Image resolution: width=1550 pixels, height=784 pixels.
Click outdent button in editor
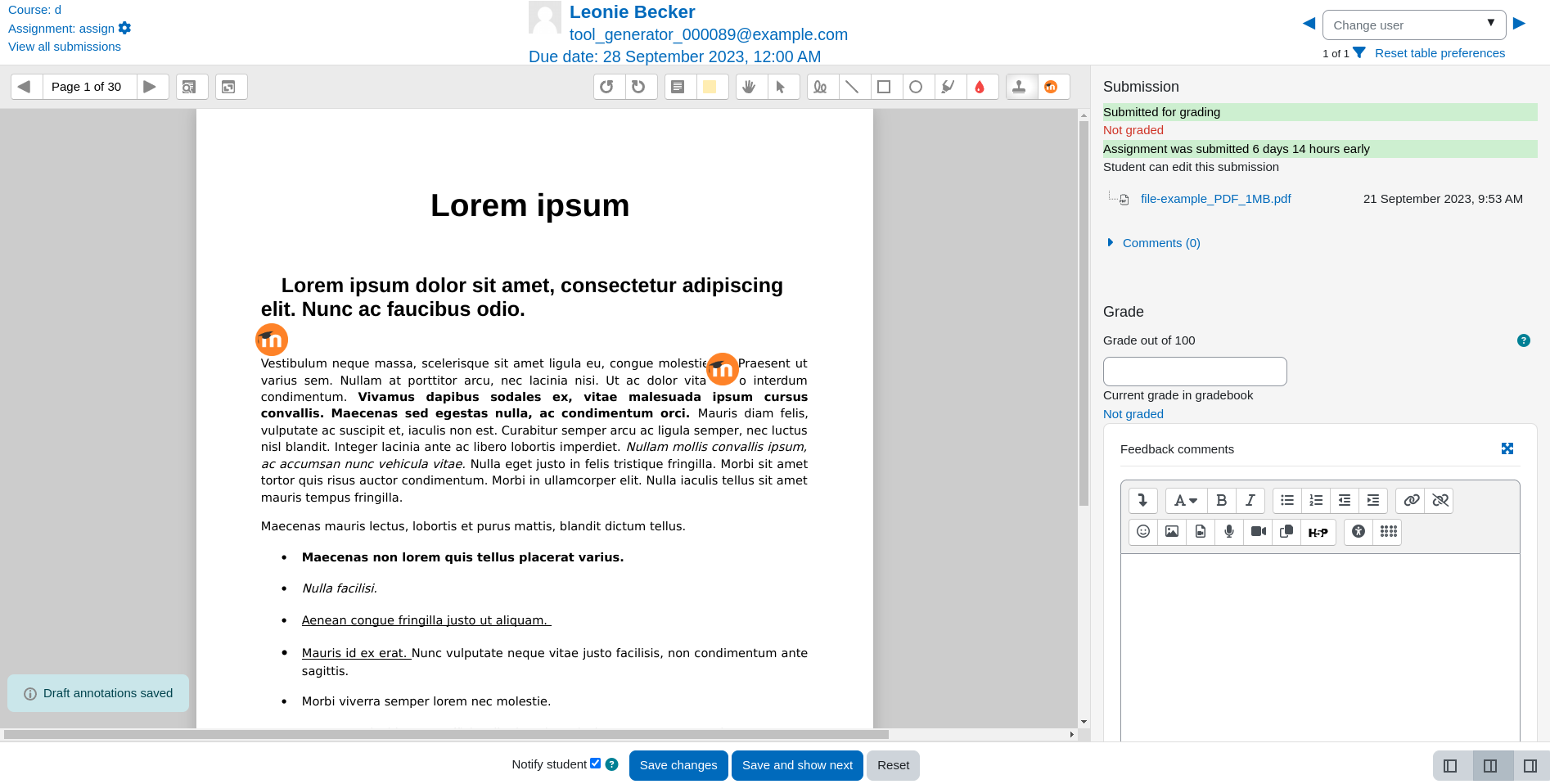tap(1345, 500)
